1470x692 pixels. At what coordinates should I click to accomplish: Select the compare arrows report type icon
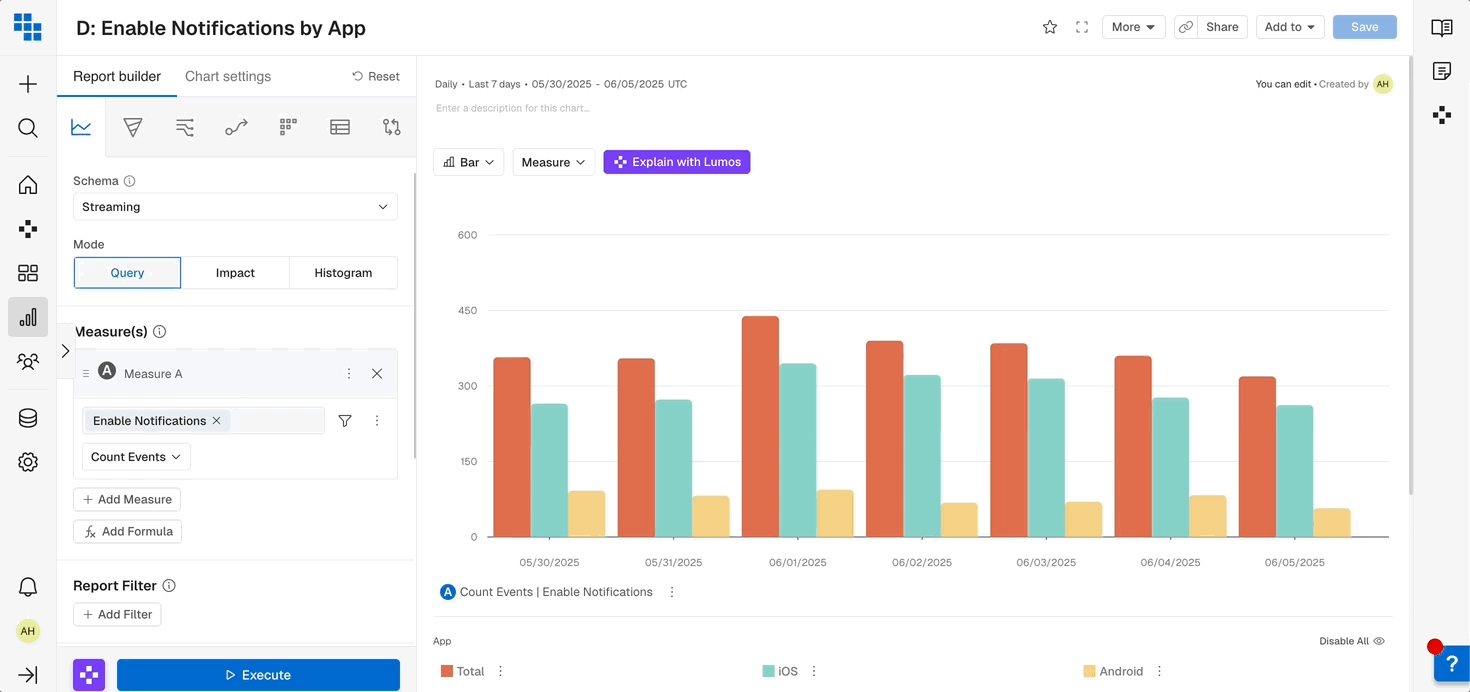coord(392,127)
